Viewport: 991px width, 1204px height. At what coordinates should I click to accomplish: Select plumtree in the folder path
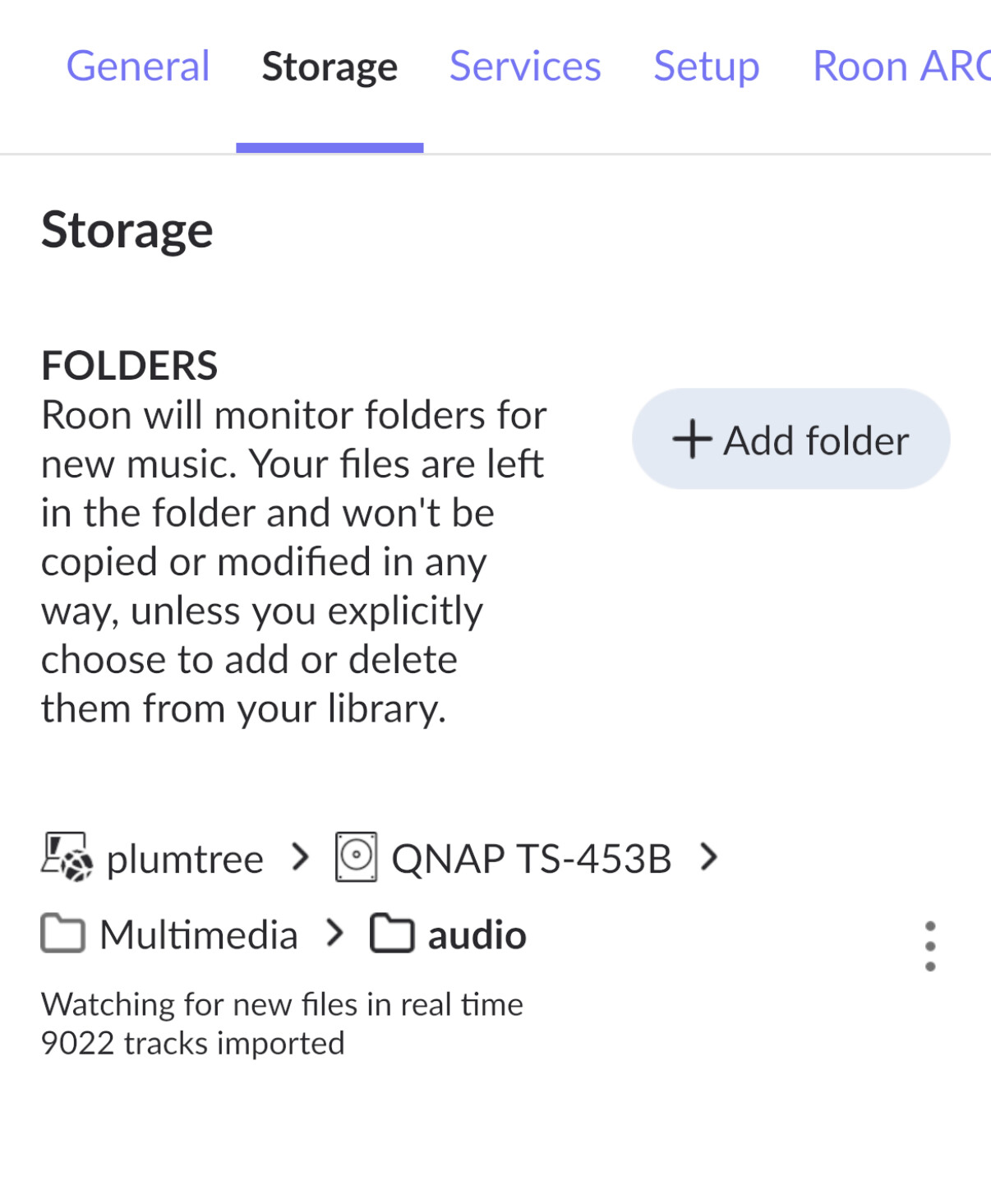(x=185, y=859)
